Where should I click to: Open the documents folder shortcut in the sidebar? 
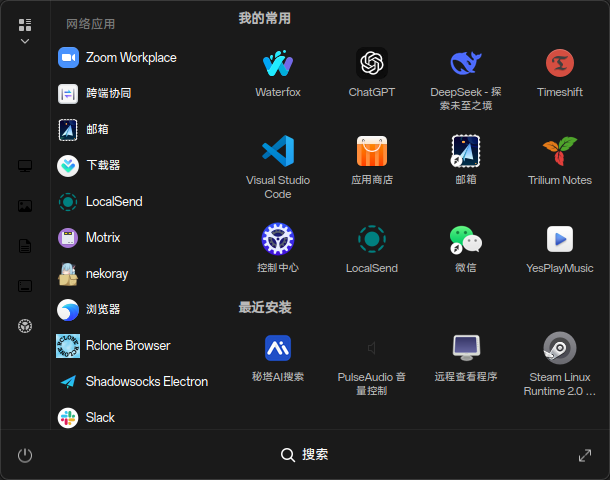(25, 246)
